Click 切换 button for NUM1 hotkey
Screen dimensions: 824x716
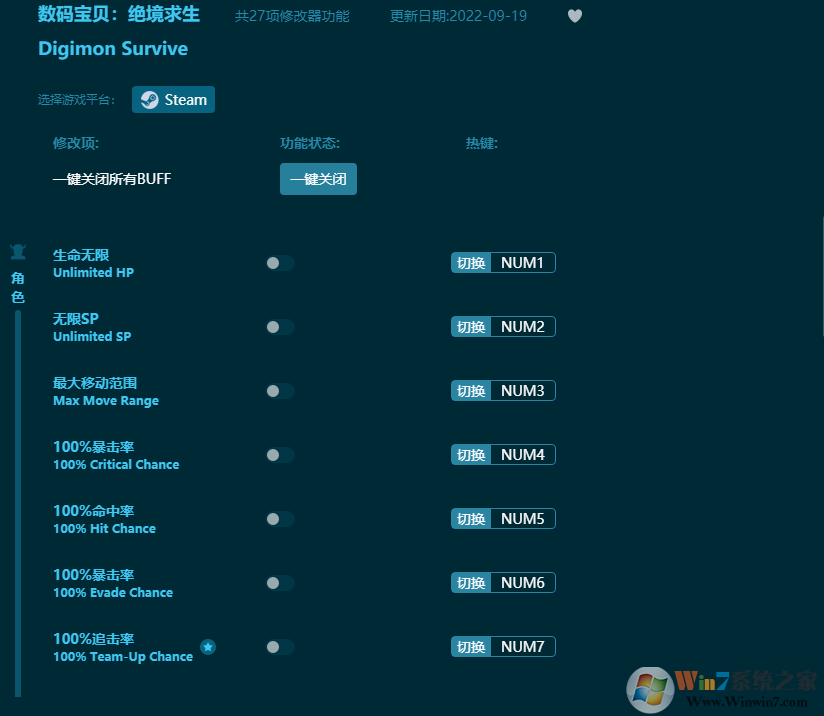471,263
